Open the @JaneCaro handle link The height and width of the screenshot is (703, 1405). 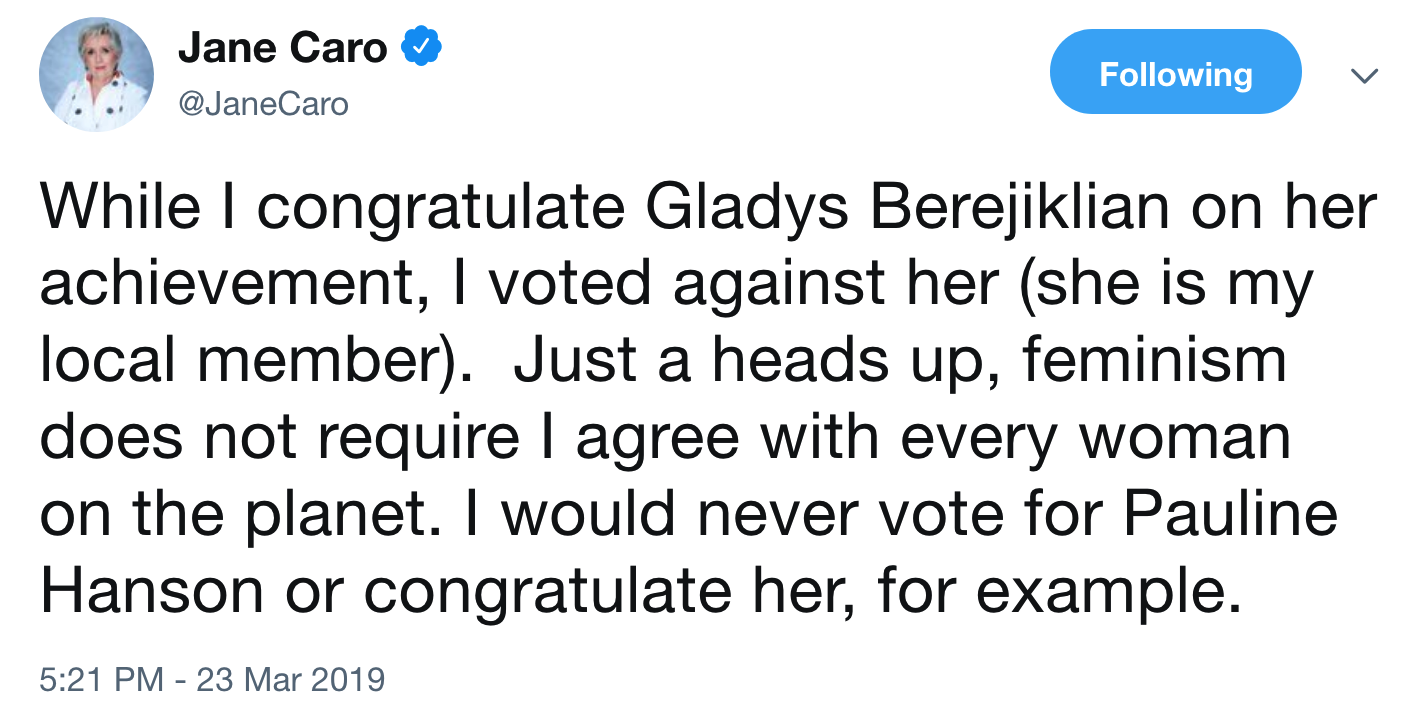point(263,103)
